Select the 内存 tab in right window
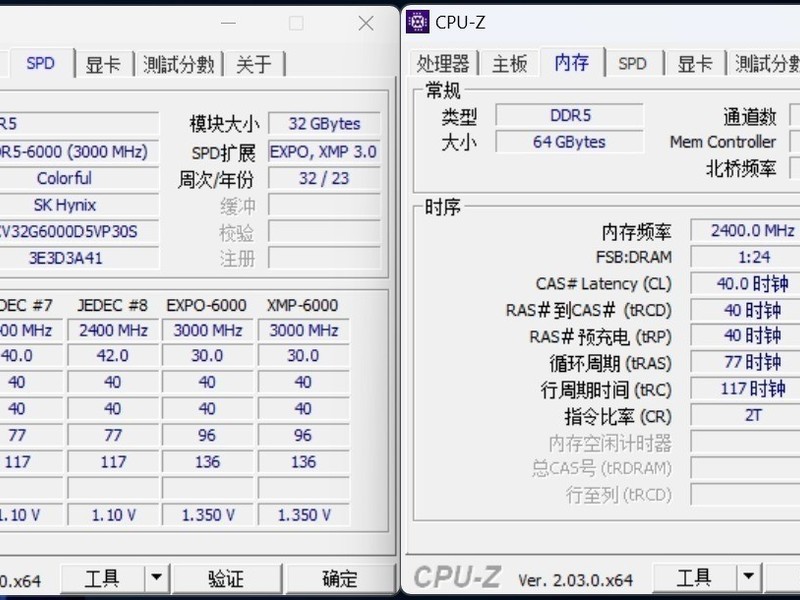The height and width of the screenshot is (600, 800). click(572, 62)
